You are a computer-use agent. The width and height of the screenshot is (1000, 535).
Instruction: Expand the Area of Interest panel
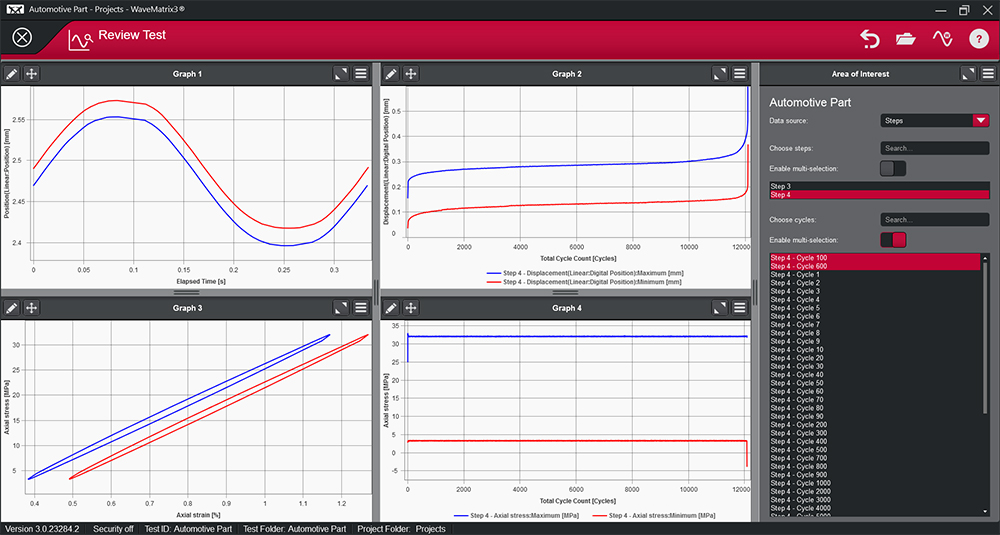click(x=968, y=74)
